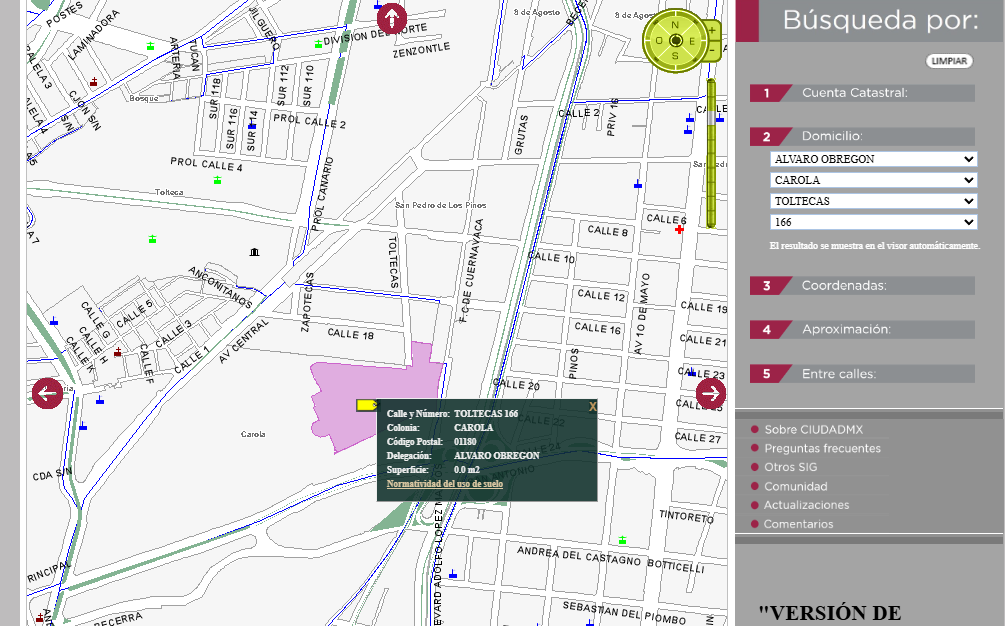This screenshot has width=1005, height=626.
Task: Pan the map north with top arrow
Action: point(392,17)
